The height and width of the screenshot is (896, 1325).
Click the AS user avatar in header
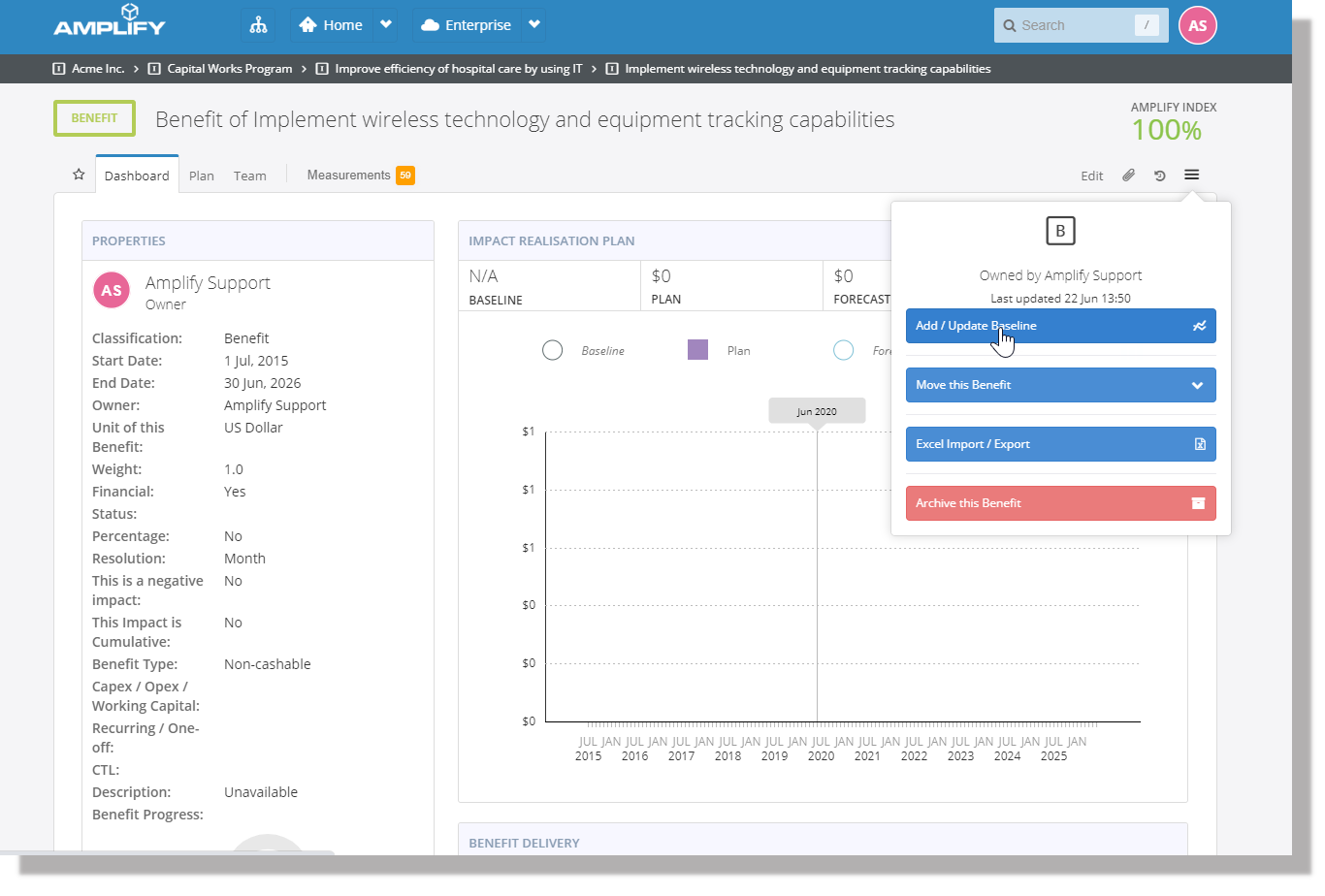pos(1197,26)
